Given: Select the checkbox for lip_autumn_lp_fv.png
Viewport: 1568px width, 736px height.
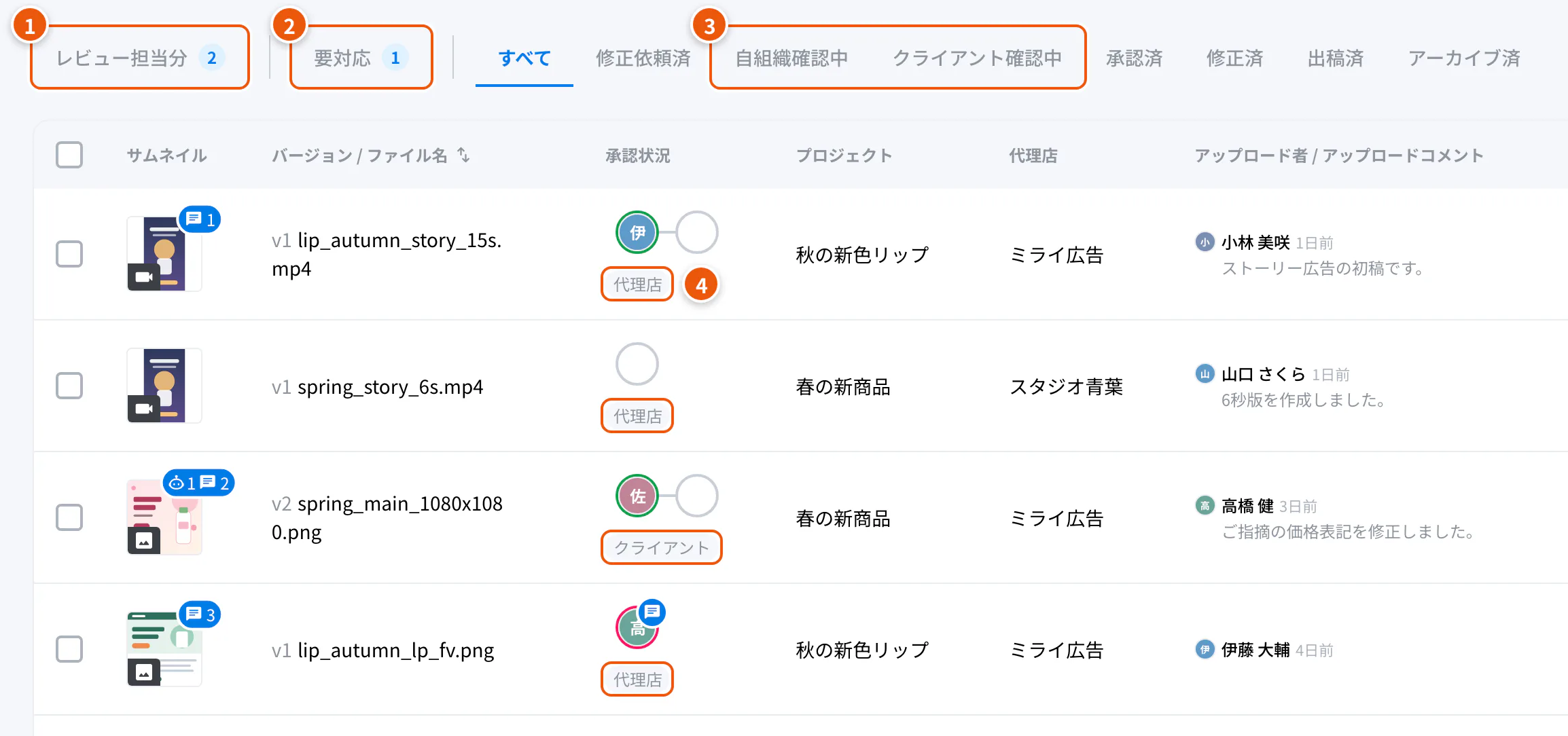Looking at the screenshot, I should (69, 649).
